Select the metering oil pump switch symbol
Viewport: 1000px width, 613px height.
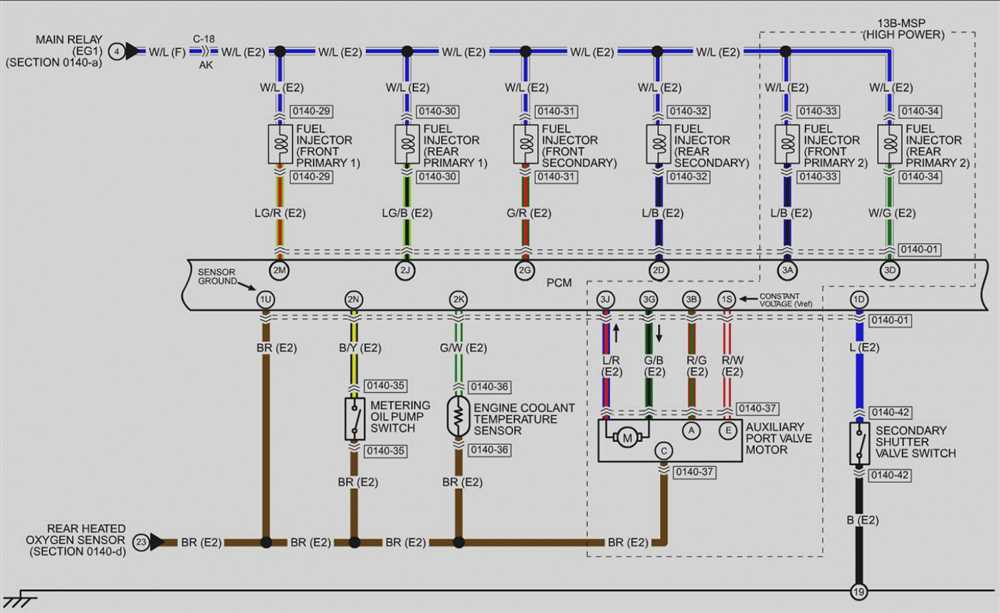click(x=355, y=418)
